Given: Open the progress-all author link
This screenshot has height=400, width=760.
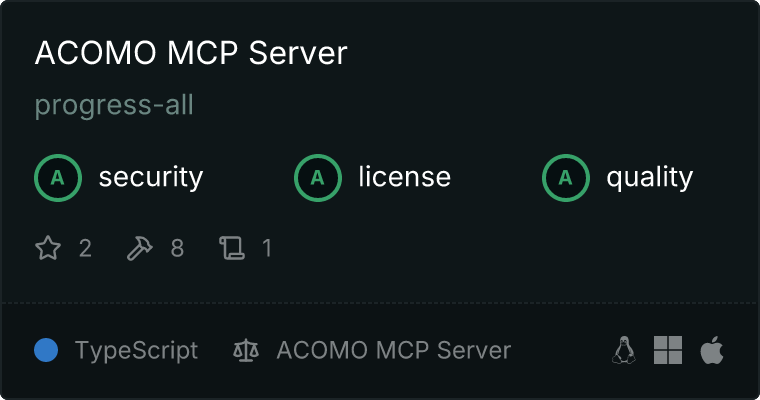Looking at the screenshot, I should [x=114, y=105].
